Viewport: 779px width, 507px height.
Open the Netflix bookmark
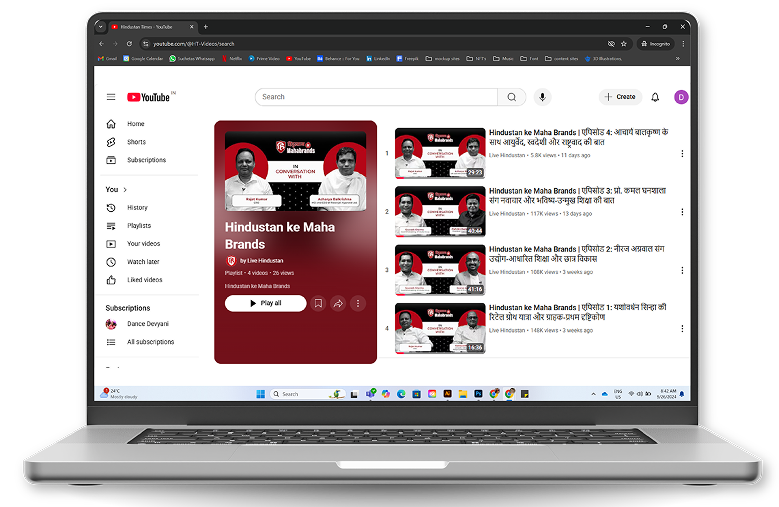(x=232, y=59)
